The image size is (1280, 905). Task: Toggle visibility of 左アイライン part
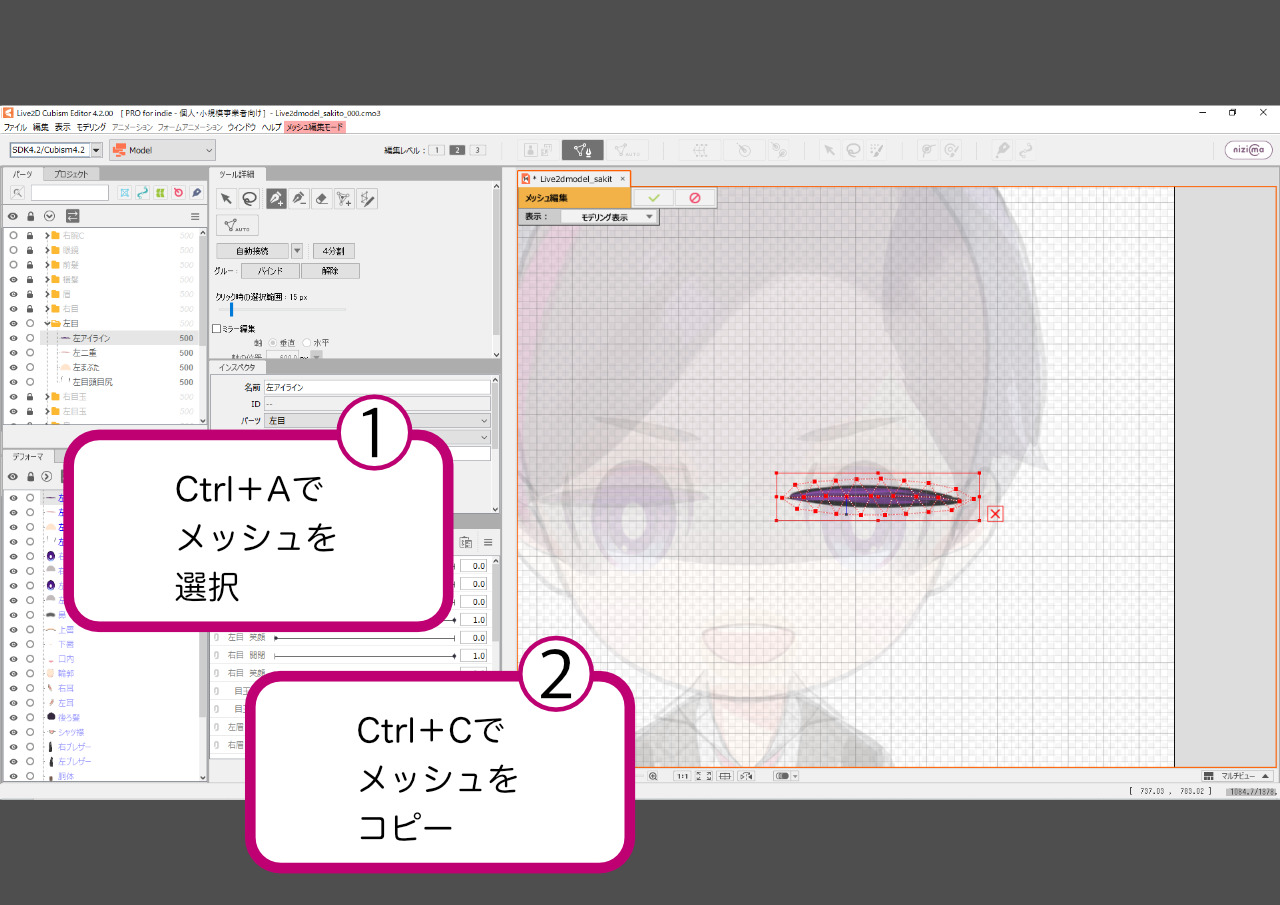13,338
